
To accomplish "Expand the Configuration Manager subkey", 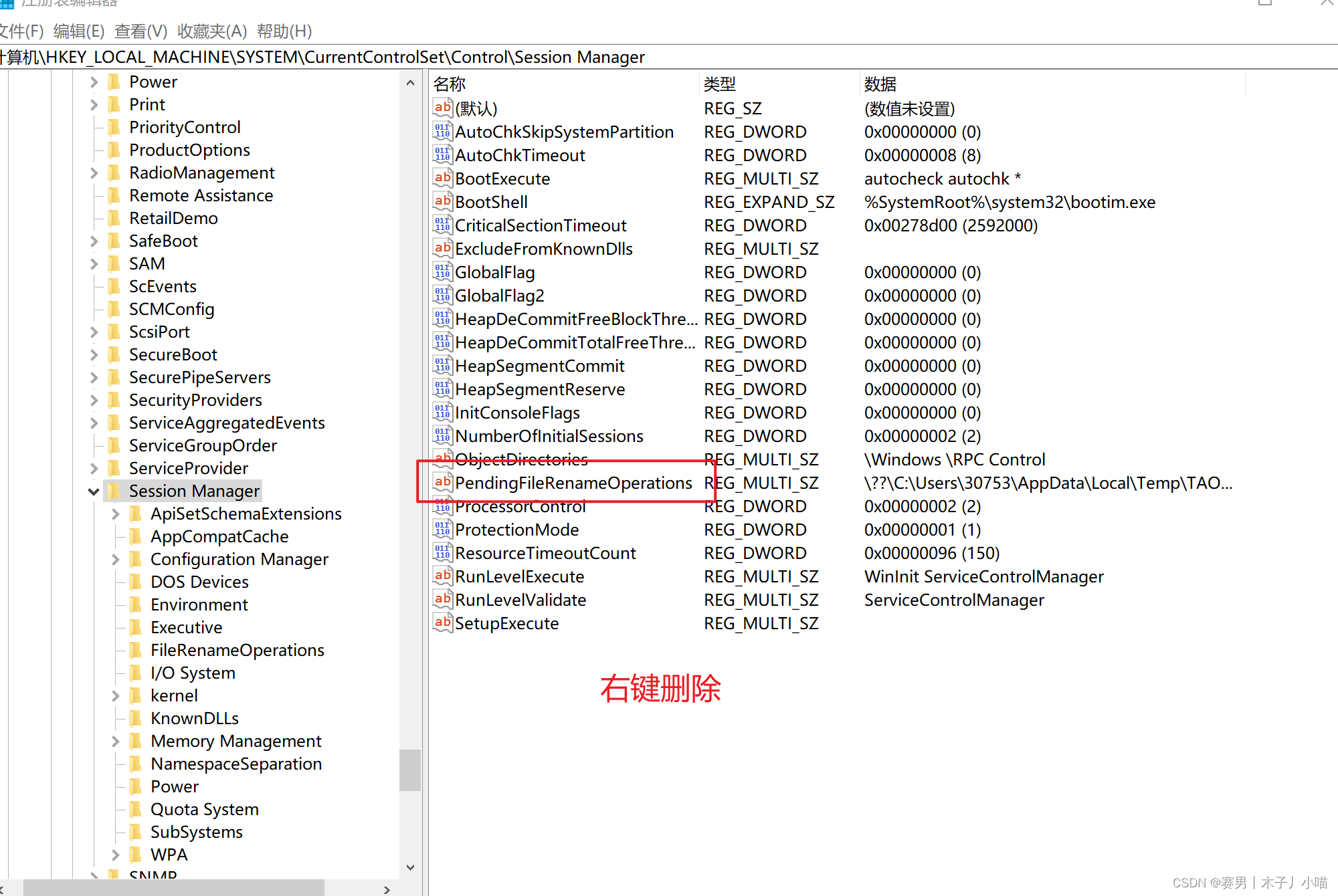I will pyautogui.click(x=115, y=560).
